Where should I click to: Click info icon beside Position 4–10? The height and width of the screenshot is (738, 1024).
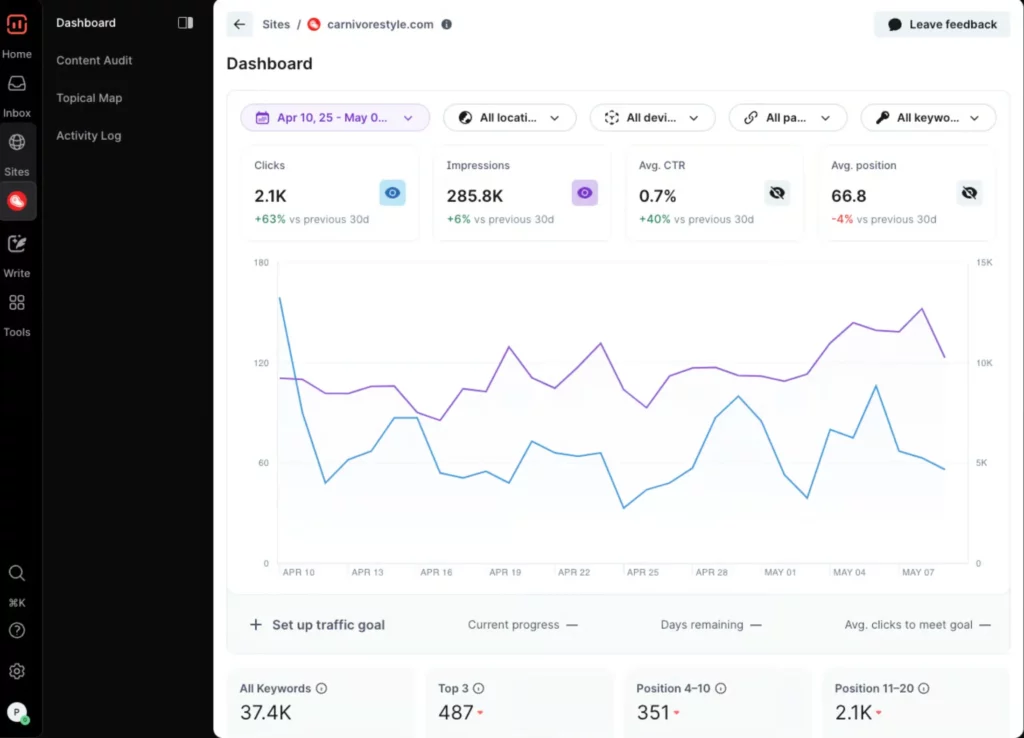pos(720,688)
